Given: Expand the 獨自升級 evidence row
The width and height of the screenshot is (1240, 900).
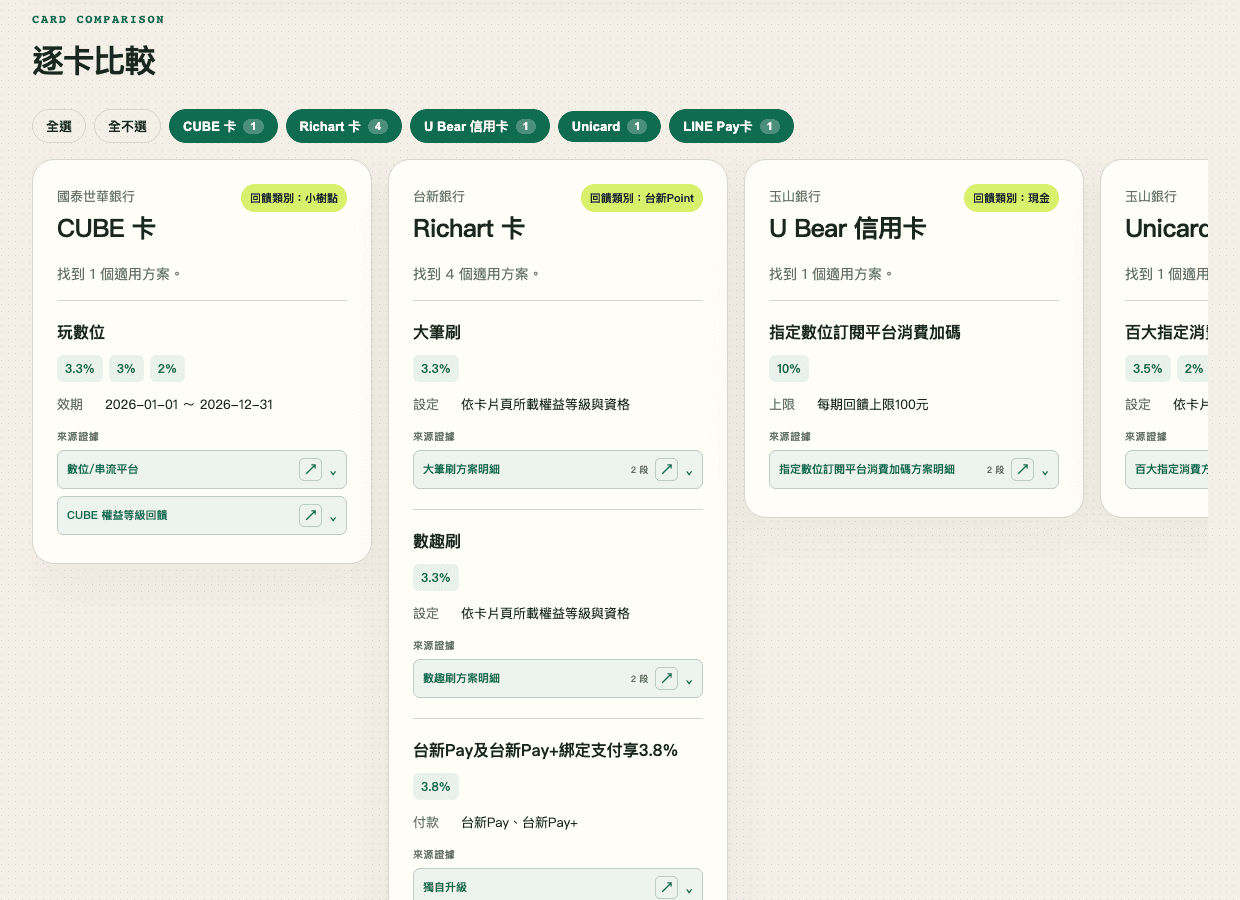Looking at the screenshot, I should point(689,889).
